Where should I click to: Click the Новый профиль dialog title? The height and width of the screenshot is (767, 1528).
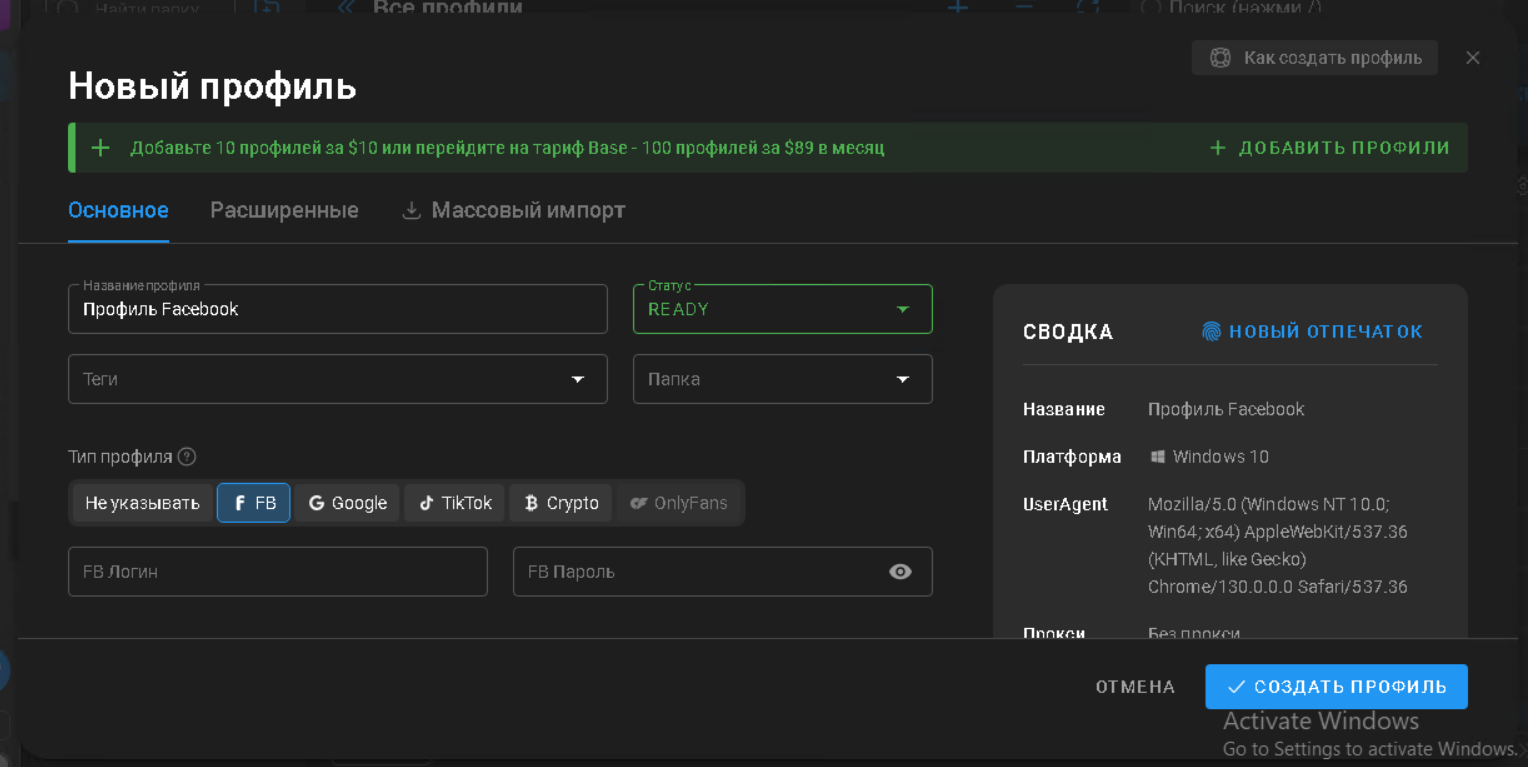coord(212,87)
